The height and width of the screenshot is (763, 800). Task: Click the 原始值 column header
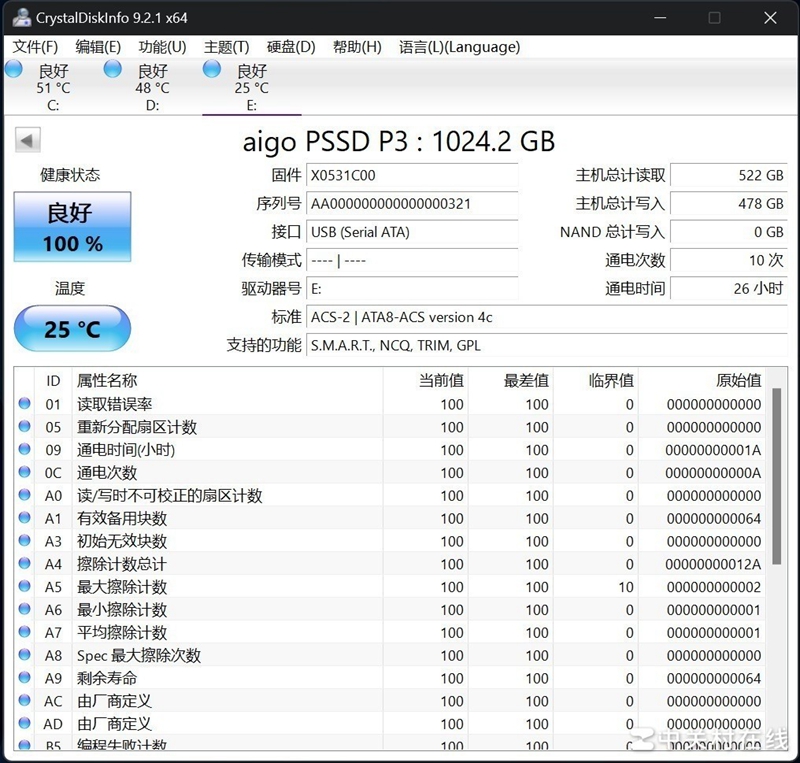[x=702, y=380]
